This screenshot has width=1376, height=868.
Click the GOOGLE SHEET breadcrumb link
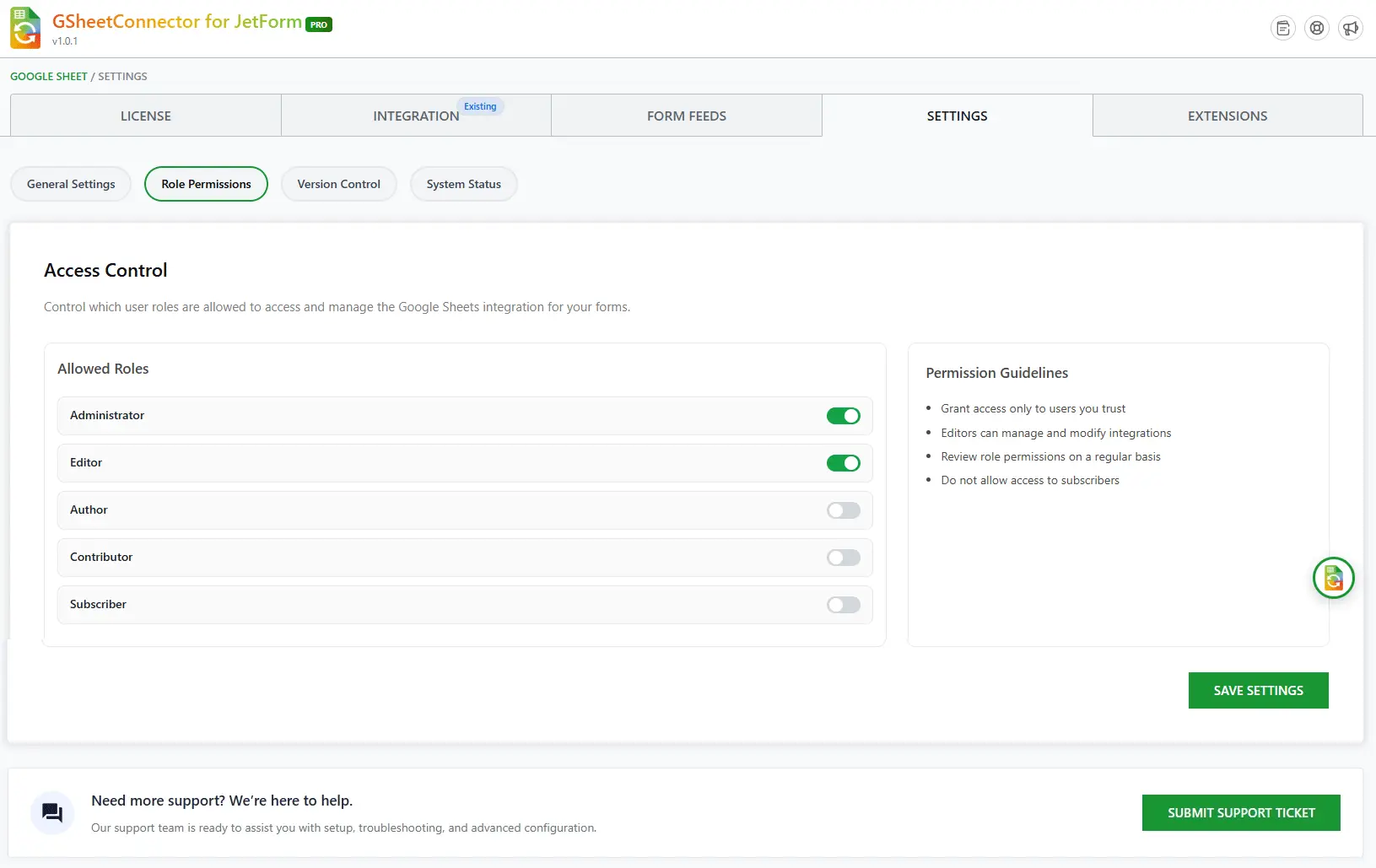[49, 76]
